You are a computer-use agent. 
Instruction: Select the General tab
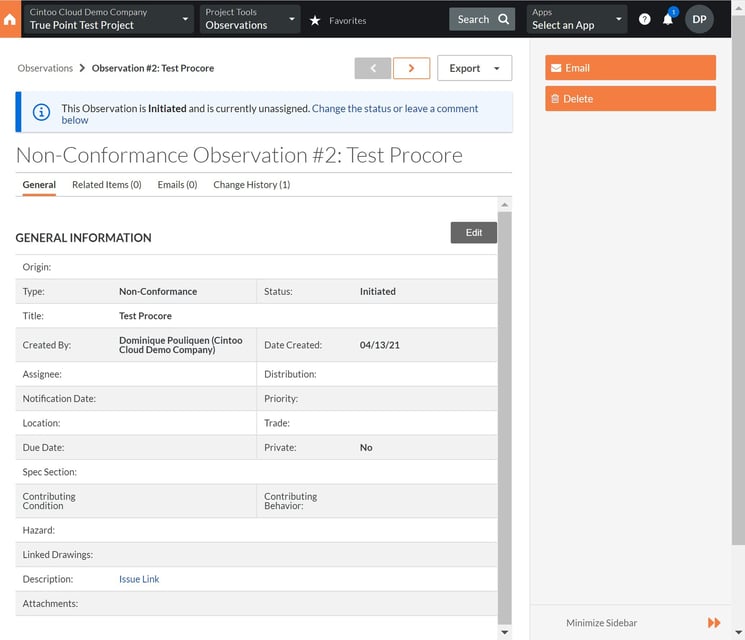click(x=39, y=185)
